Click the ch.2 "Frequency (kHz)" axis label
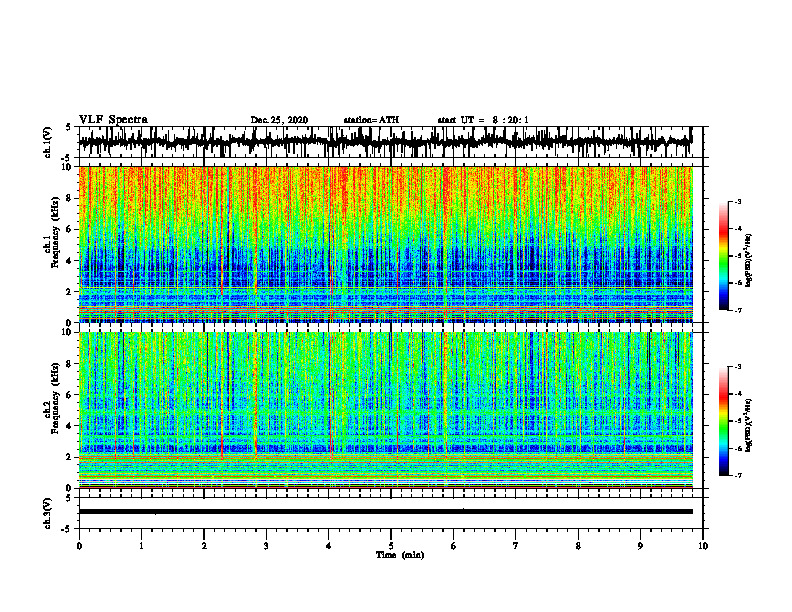The height and width of the screenshot is (612, 792). 56,398
